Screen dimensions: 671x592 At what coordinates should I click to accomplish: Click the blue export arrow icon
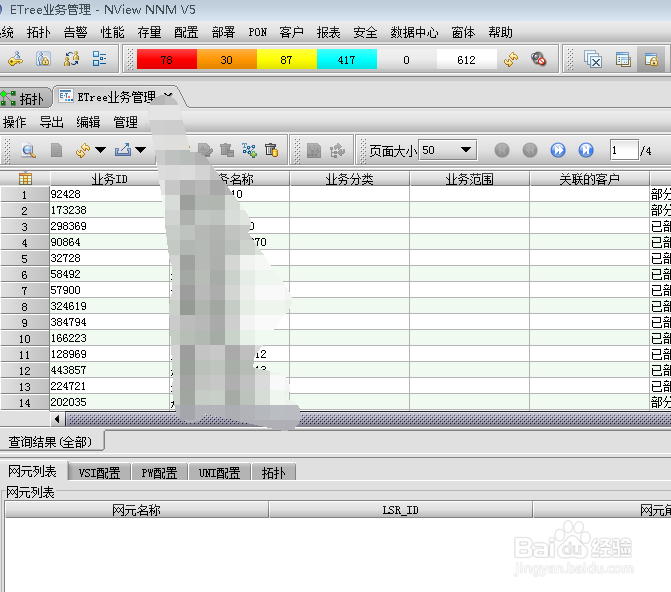(123, 150)
